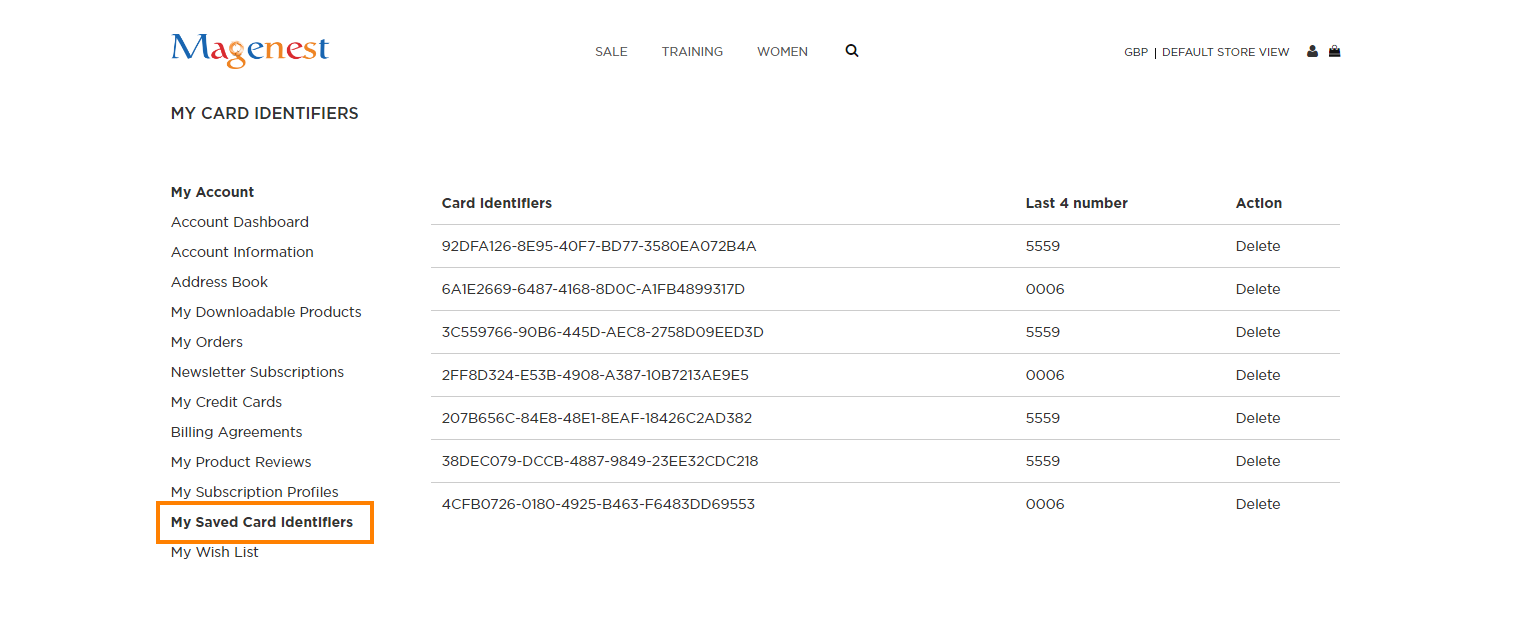
Task: Open the Address Book page
Action: (x=219, y=281)
